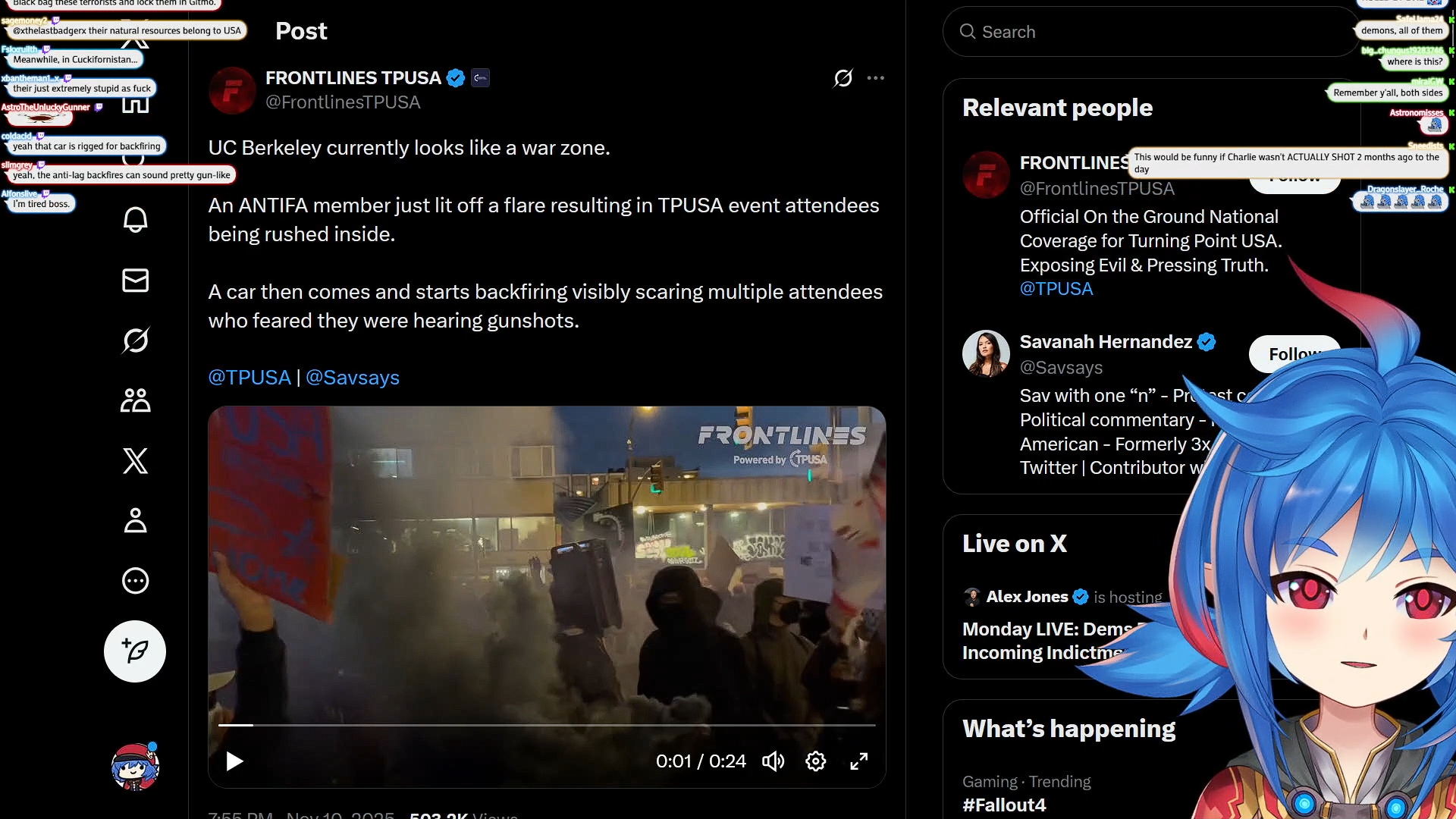
Task: Open the @Savsays mention link in post
Action: tap(352, 378)
